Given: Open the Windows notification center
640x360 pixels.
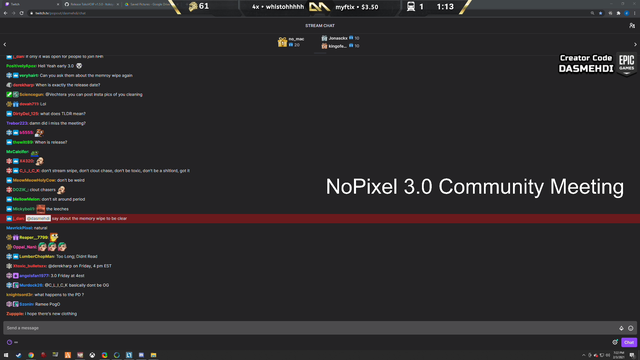Looking at the screenshot, I should point(632,355).
